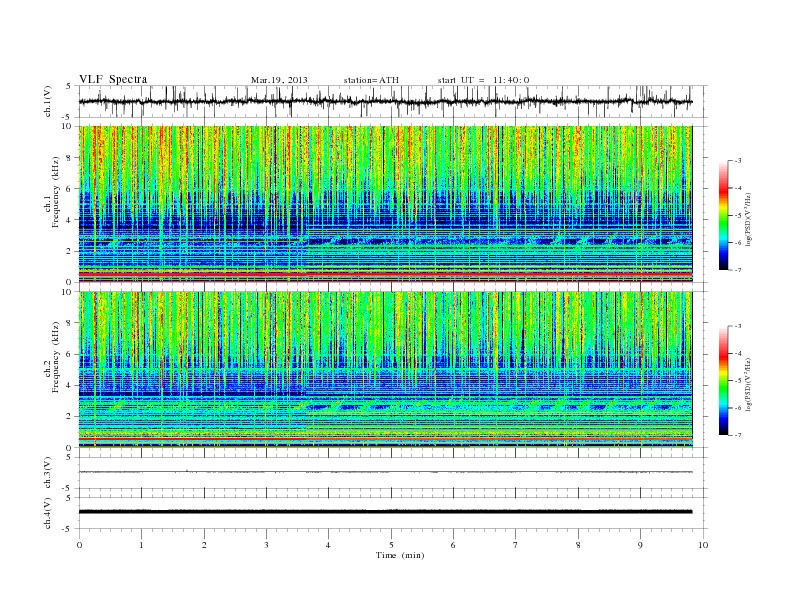Click the "-7" label on lower color bar
The height and width of the screenshot is (612, 792).
pos(738,435)
